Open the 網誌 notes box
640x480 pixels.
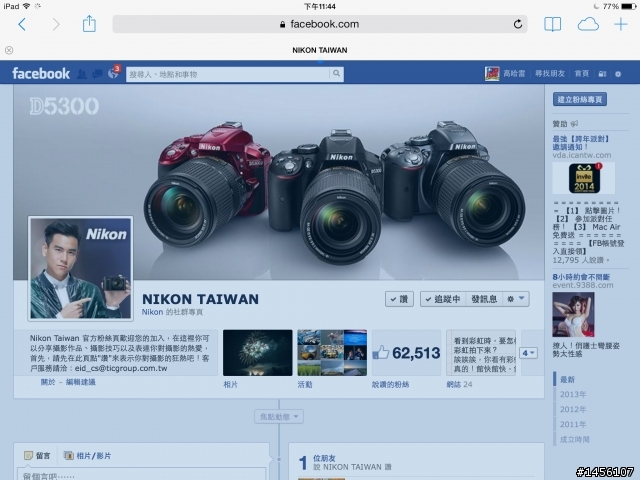(481, 353)
